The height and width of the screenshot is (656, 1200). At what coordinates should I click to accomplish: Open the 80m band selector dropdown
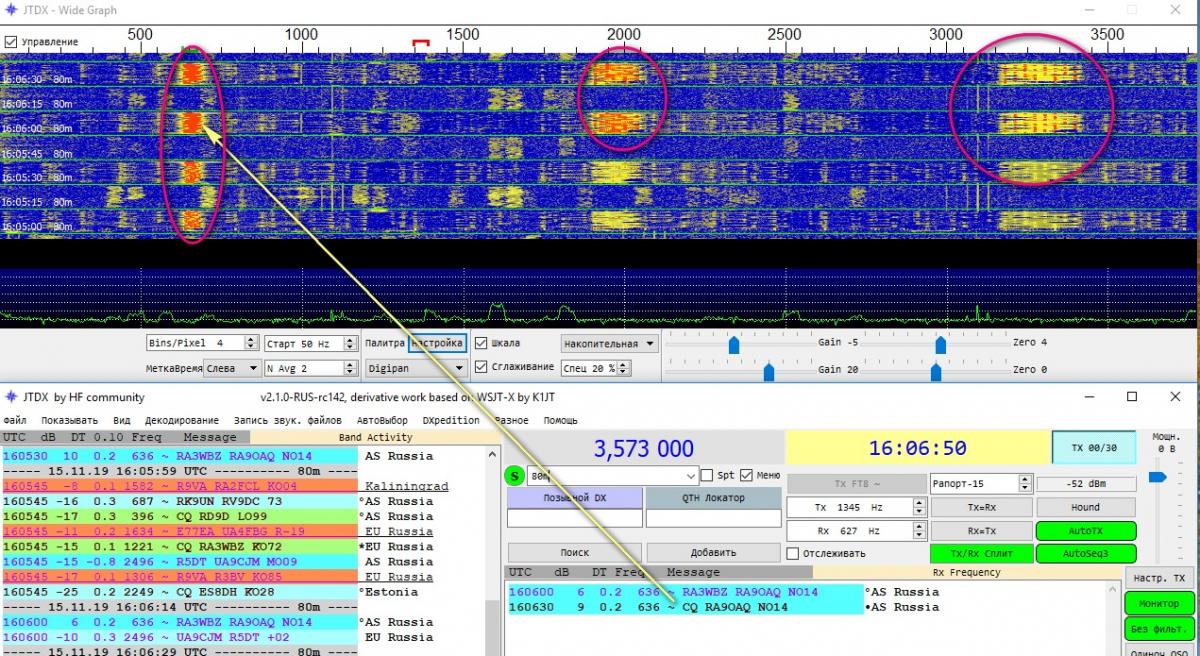pos(689,476)
